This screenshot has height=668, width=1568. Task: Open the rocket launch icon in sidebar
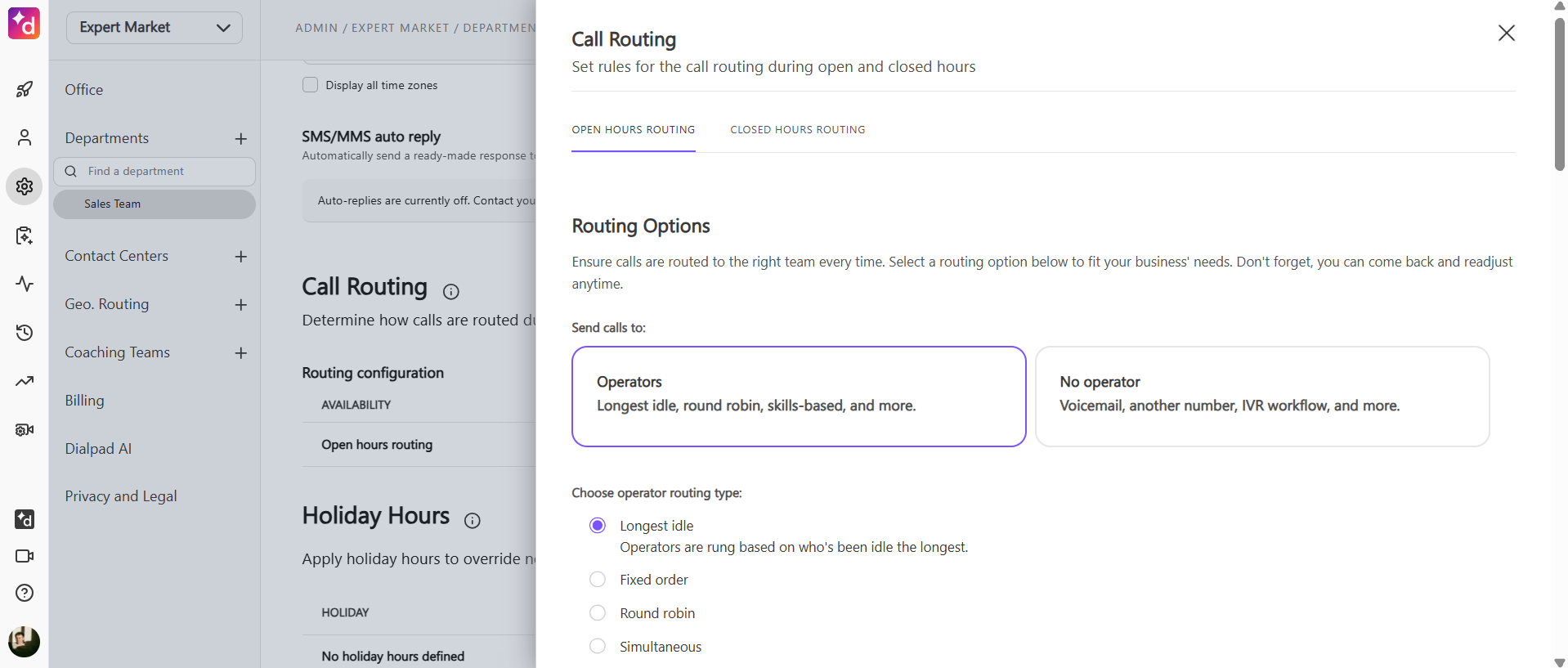pos(25,89)
